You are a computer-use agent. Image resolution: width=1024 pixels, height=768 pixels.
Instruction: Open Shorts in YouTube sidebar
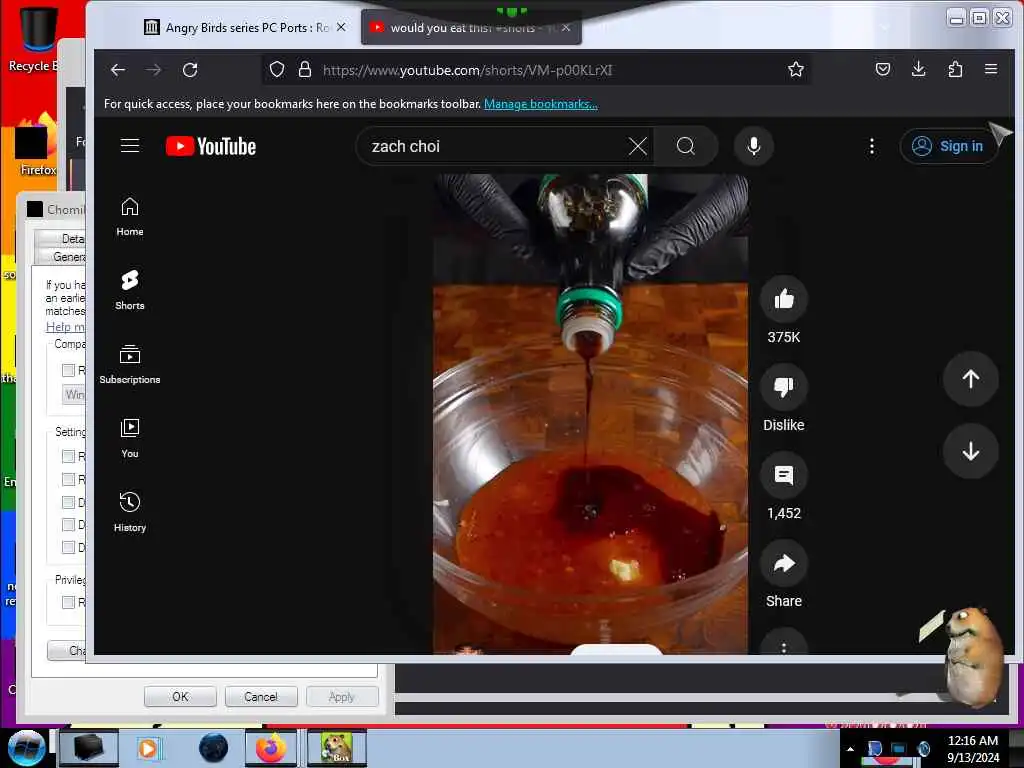(x=130, y=291)
